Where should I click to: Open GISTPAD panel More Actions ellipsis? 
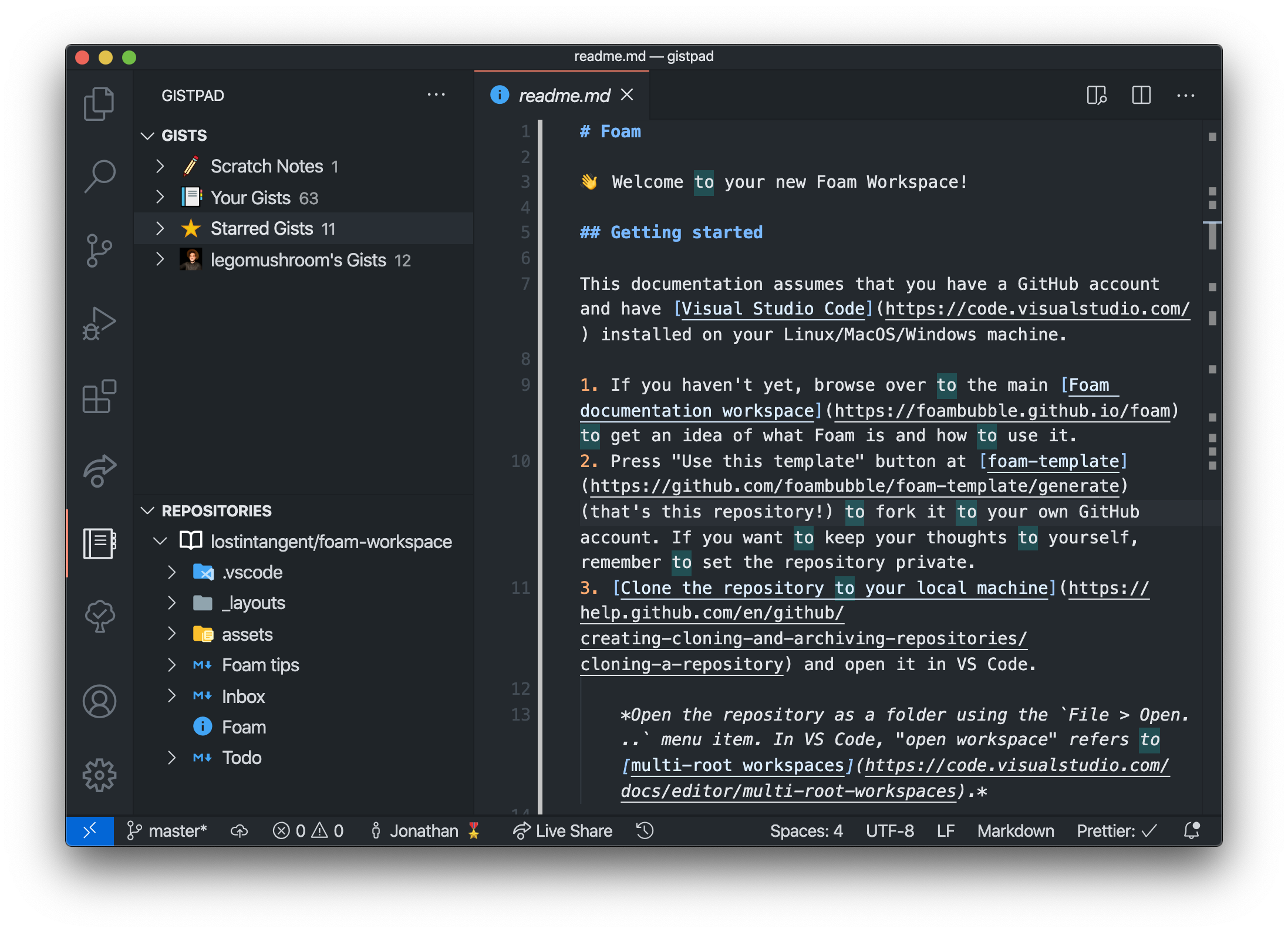pos(436,94)
